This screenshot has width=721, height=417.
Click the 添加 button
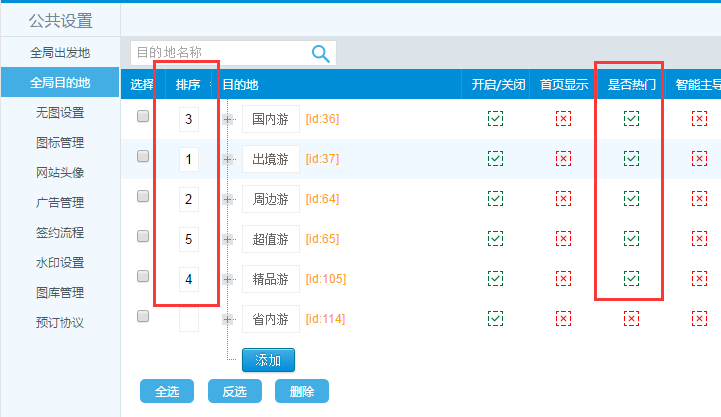click(x=268, y=359)
